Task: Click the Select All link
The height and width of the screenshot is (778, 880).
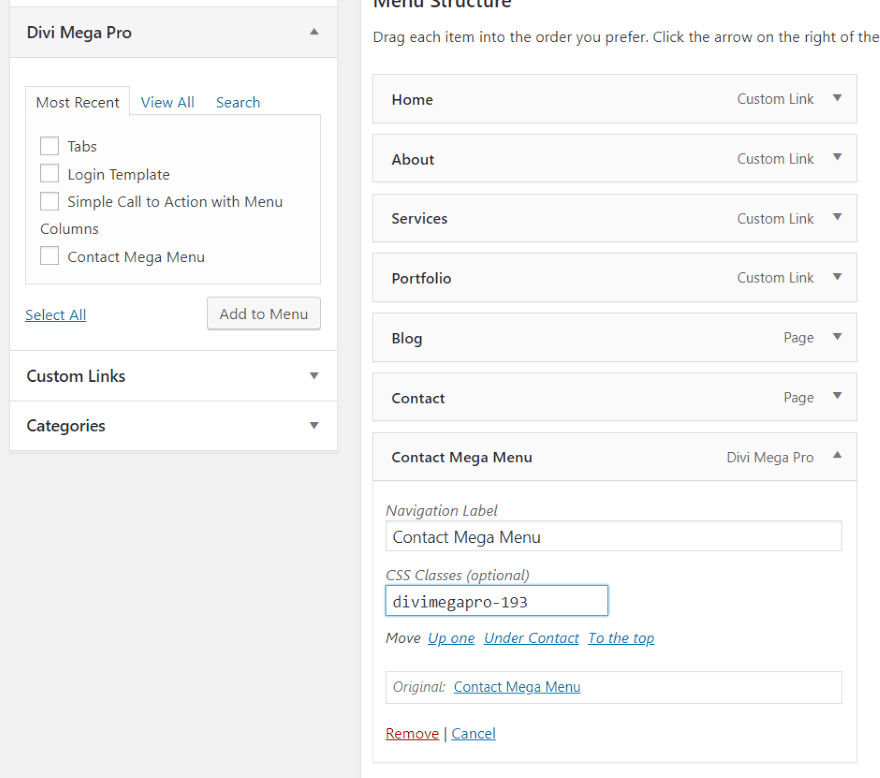Action: tap(56, 315)
